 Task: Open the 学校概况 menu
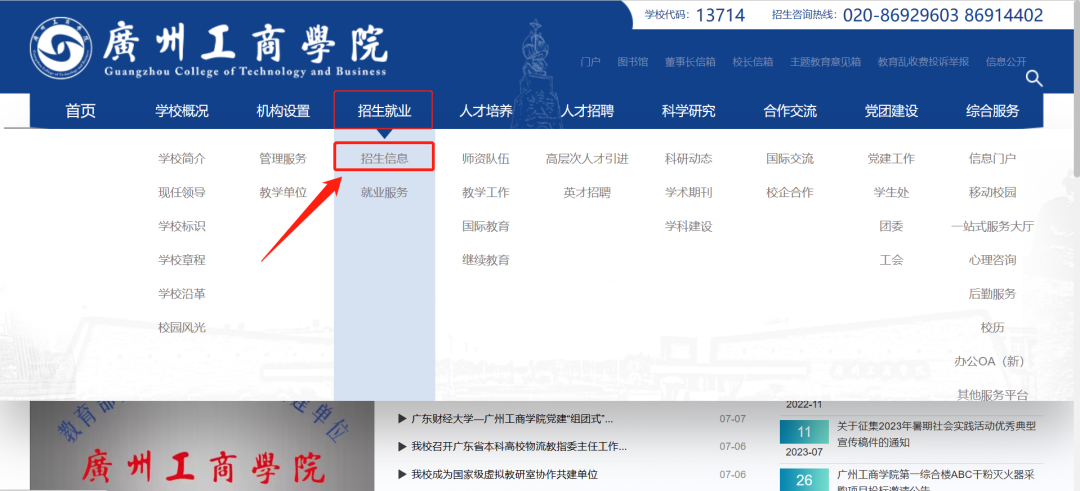pos(182,111)
